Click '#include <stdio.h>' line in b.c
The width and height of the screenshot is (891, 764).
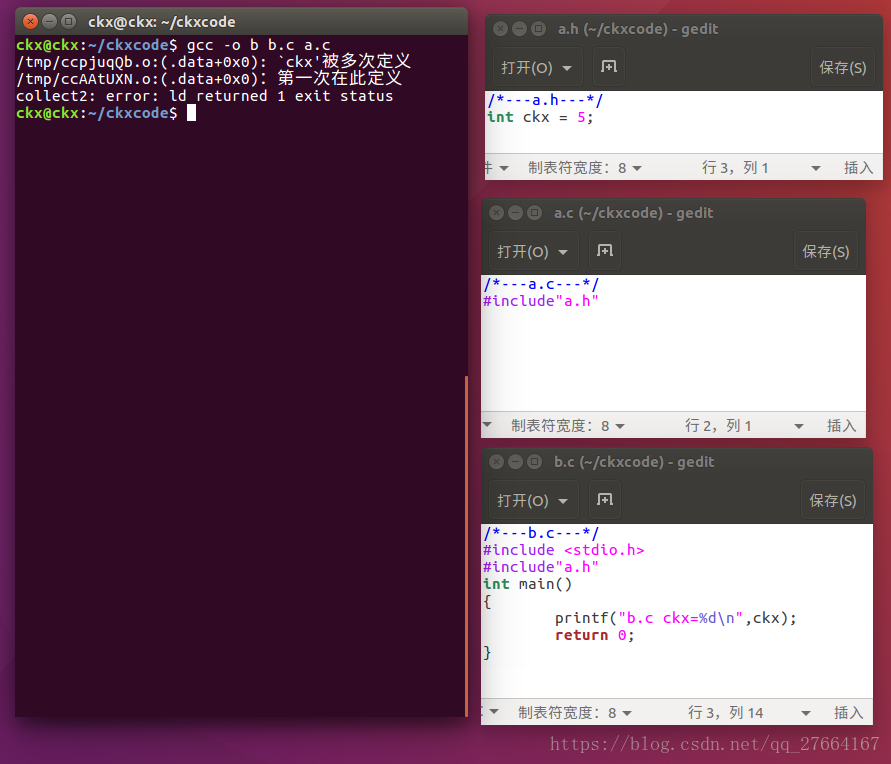[x=563, y=550]
